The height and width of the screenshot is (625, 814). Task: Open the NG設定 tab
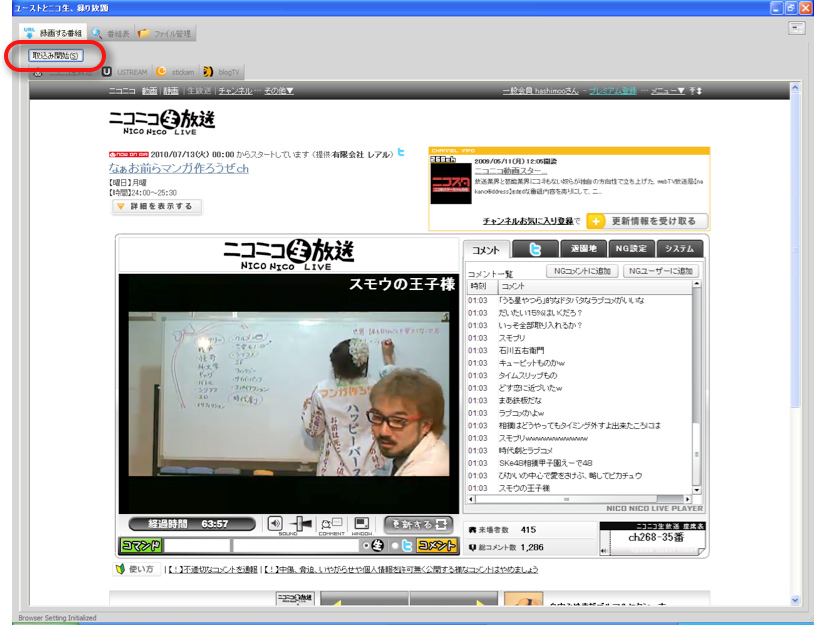coord(631,249)
